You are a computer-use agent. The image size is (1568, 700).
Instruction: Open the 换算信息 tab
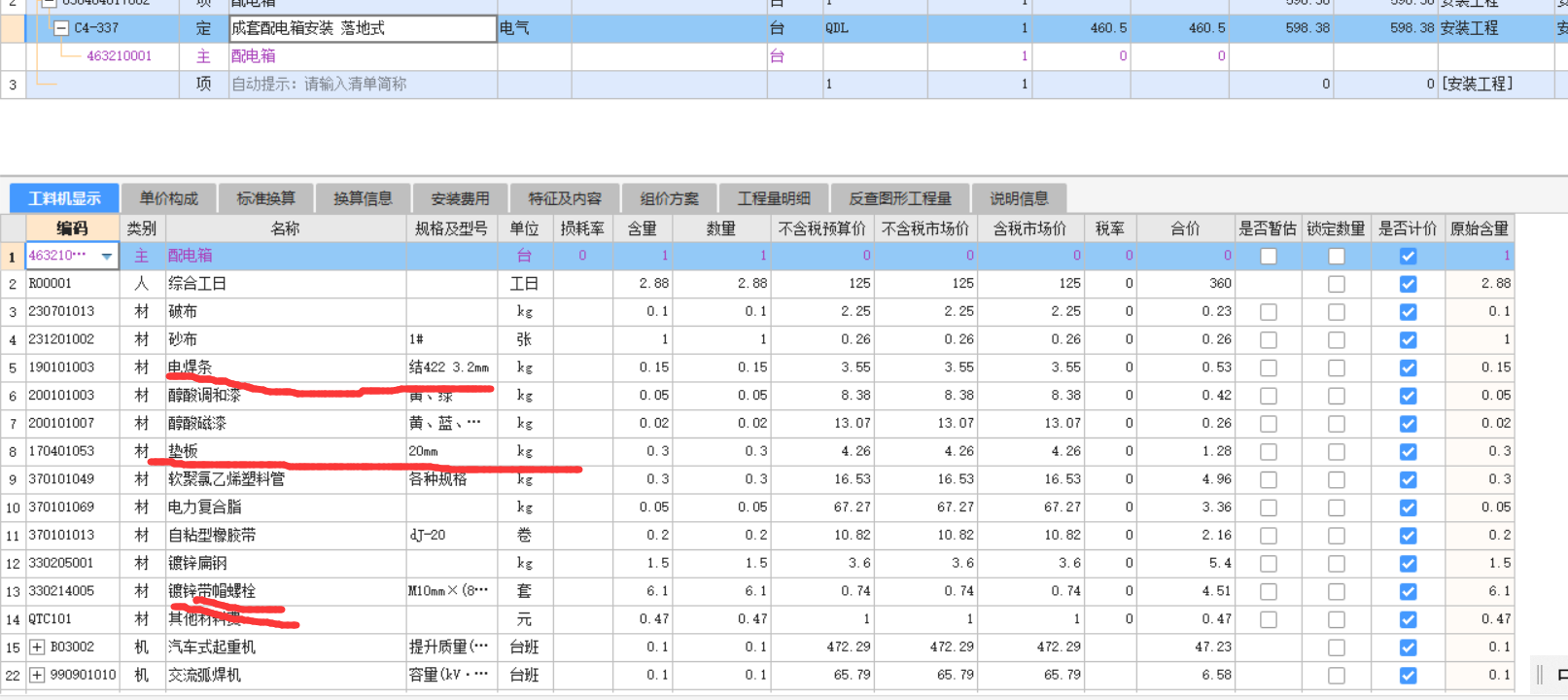363,198
